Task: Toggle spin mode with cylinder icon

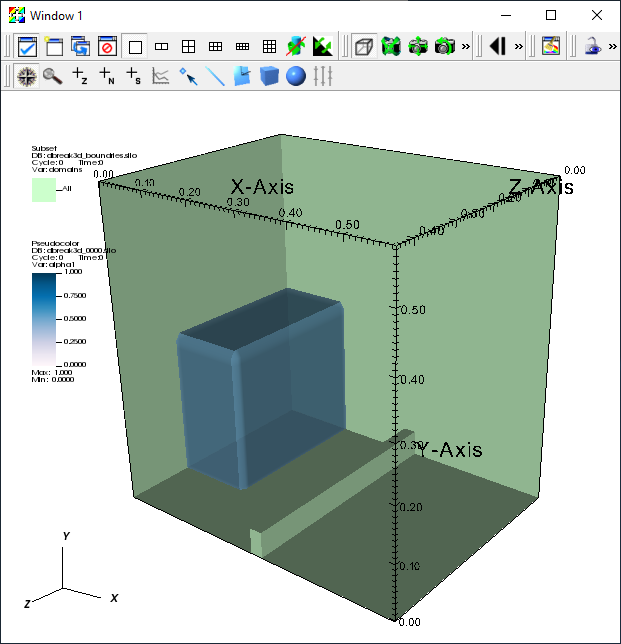Action: (296, 46)
